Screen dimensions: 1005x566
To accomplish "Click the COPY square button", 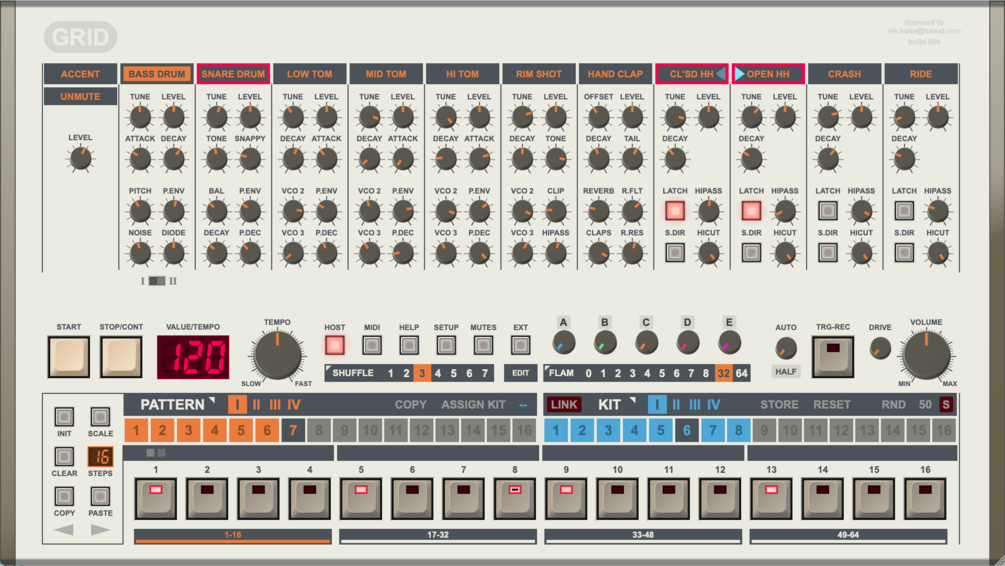I will 64,496.
